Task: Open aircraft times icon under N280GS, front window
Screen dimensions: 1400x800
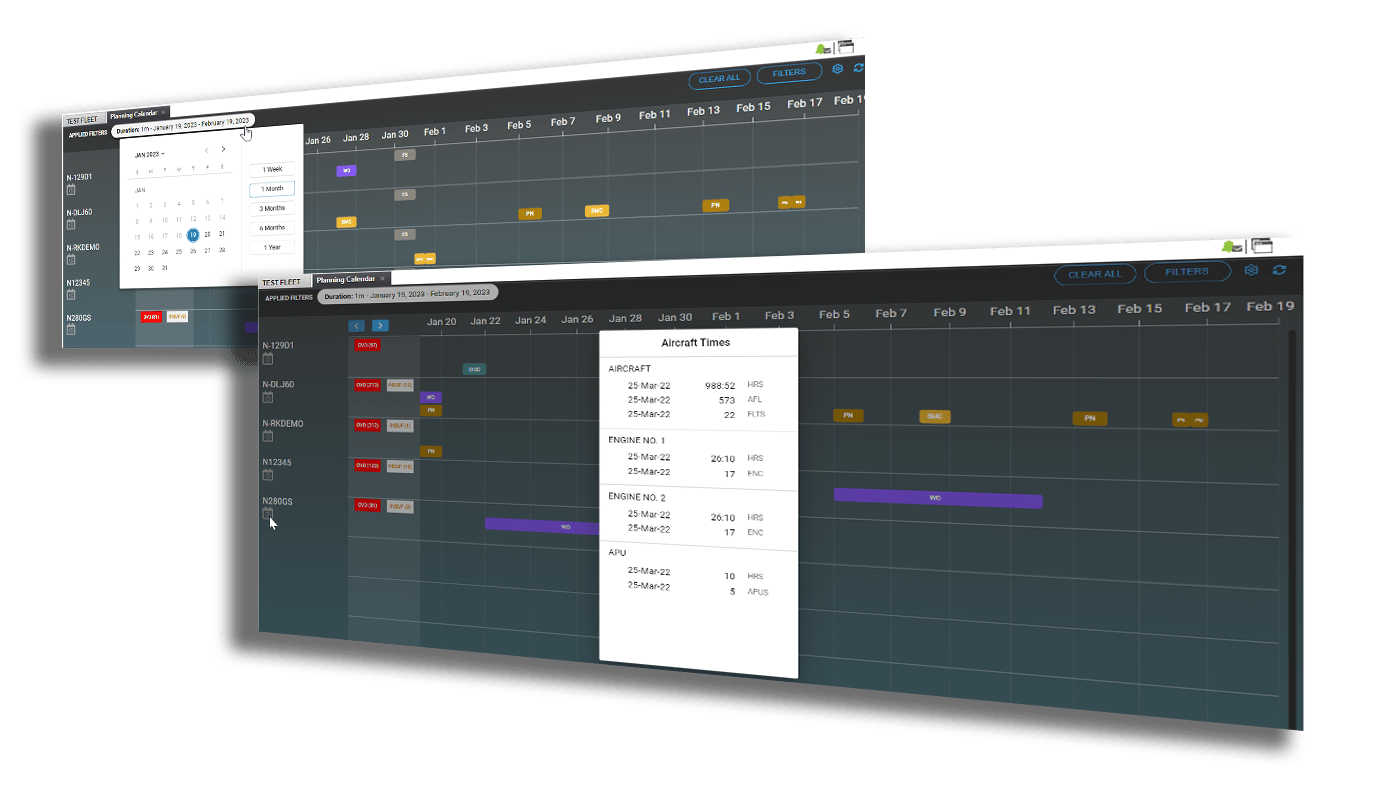Action: (x=267, y=514)
